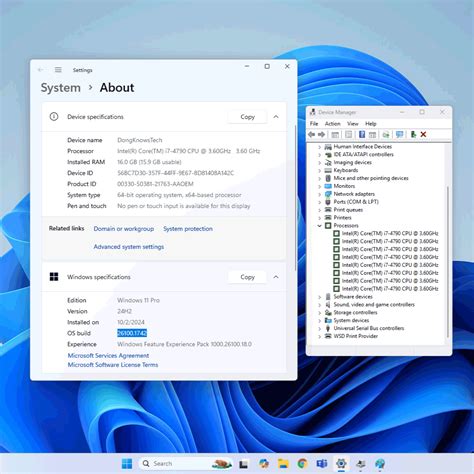Open the View menu in Device Manager
The image size is (474, 474).
[353, 124]
